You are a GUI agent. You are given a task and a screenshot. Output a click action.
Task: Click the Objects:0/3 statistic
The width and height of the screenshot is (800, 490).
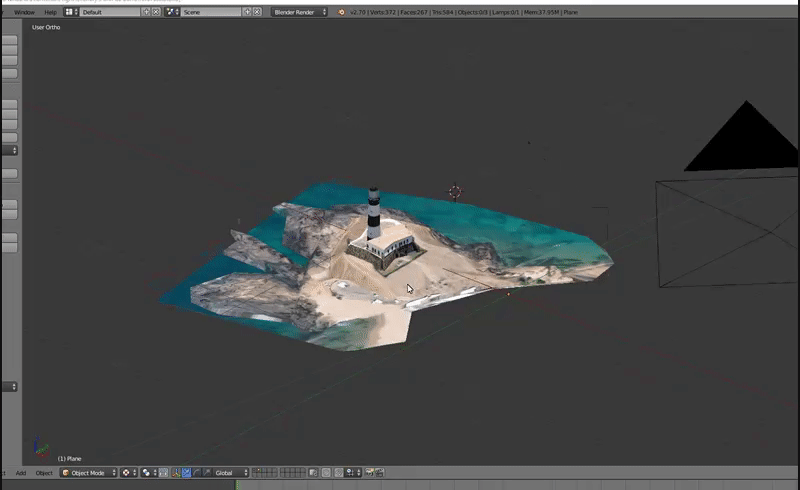pyautogui.click(x=472, y=12)
